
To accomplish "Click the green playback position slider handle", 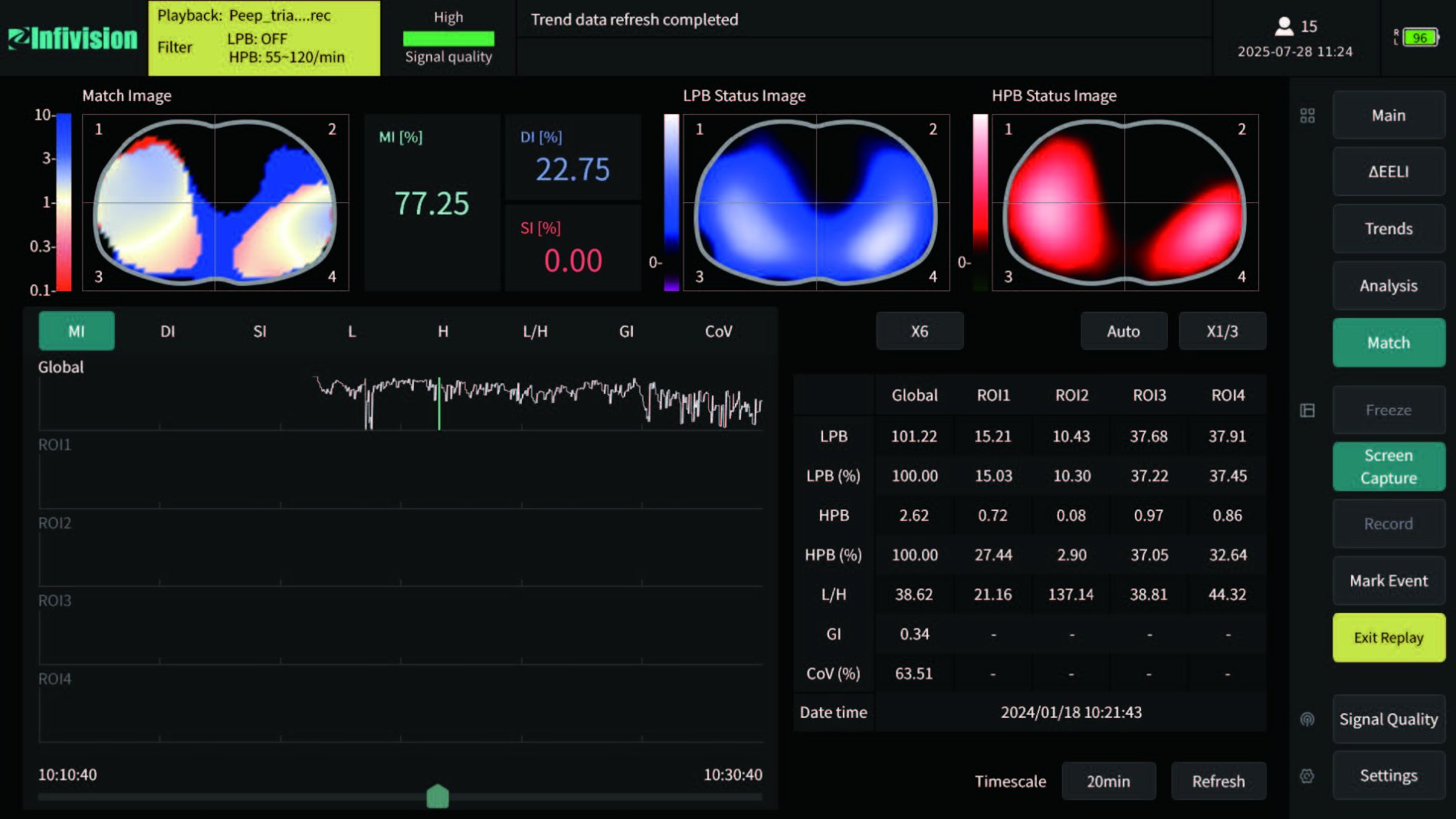I will coord(438,797).
